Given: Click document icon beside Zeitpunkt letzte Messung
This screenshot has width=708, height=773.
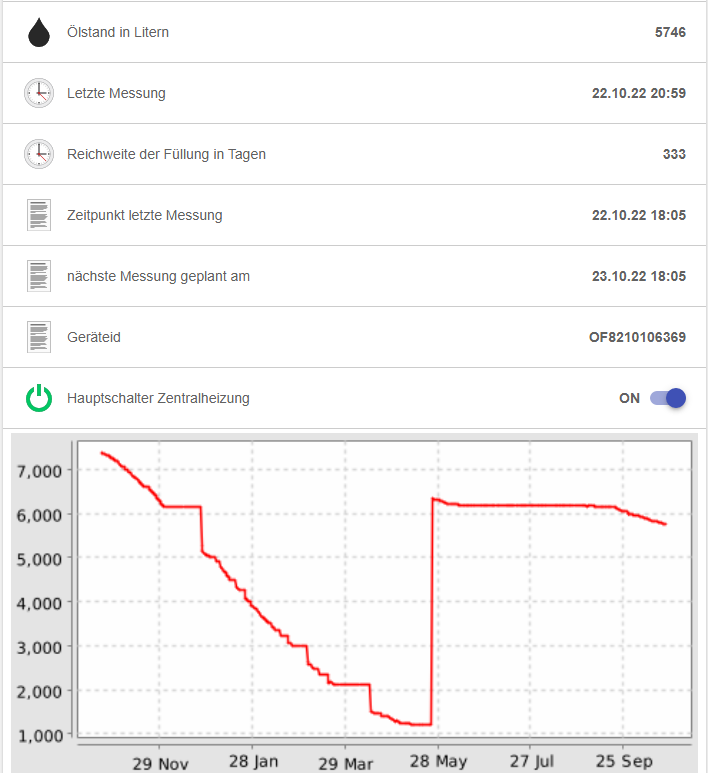Looking at the screenshot, I should click(x=39, y=216).
